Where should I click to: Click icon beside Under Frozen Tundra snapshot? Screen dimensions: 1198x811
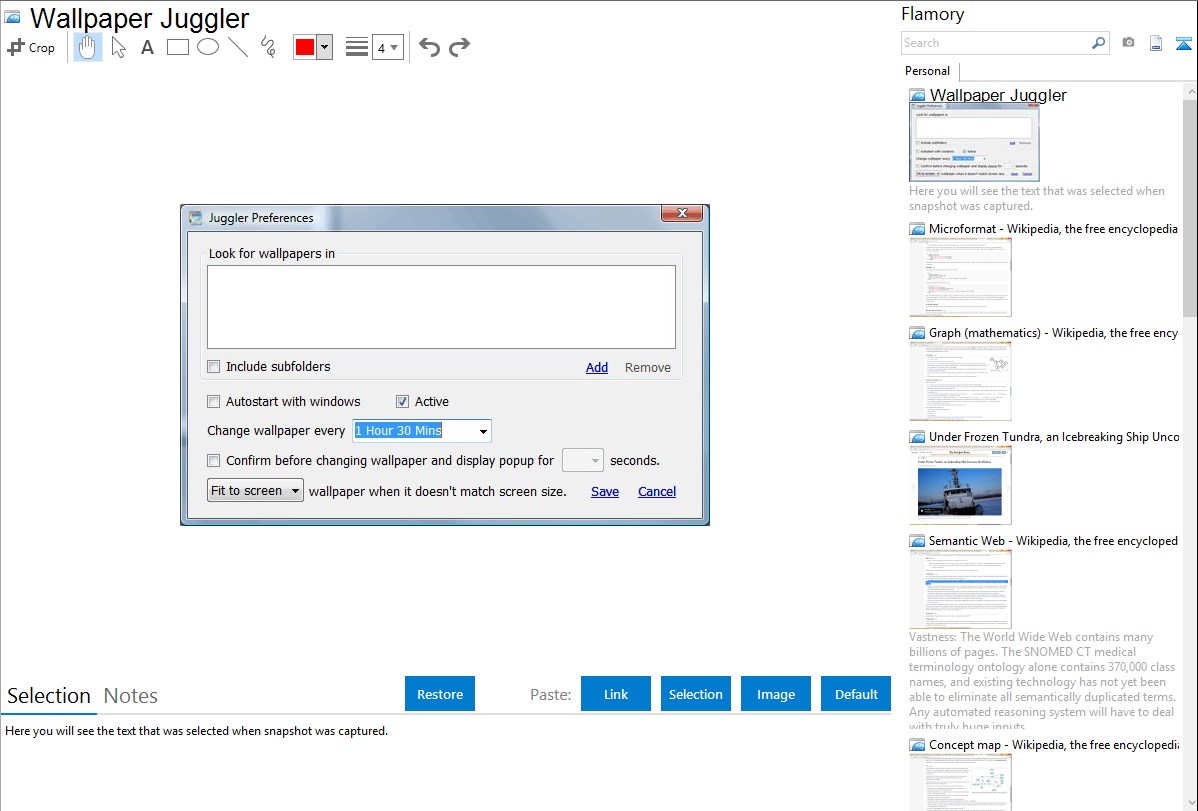(918, 437)
